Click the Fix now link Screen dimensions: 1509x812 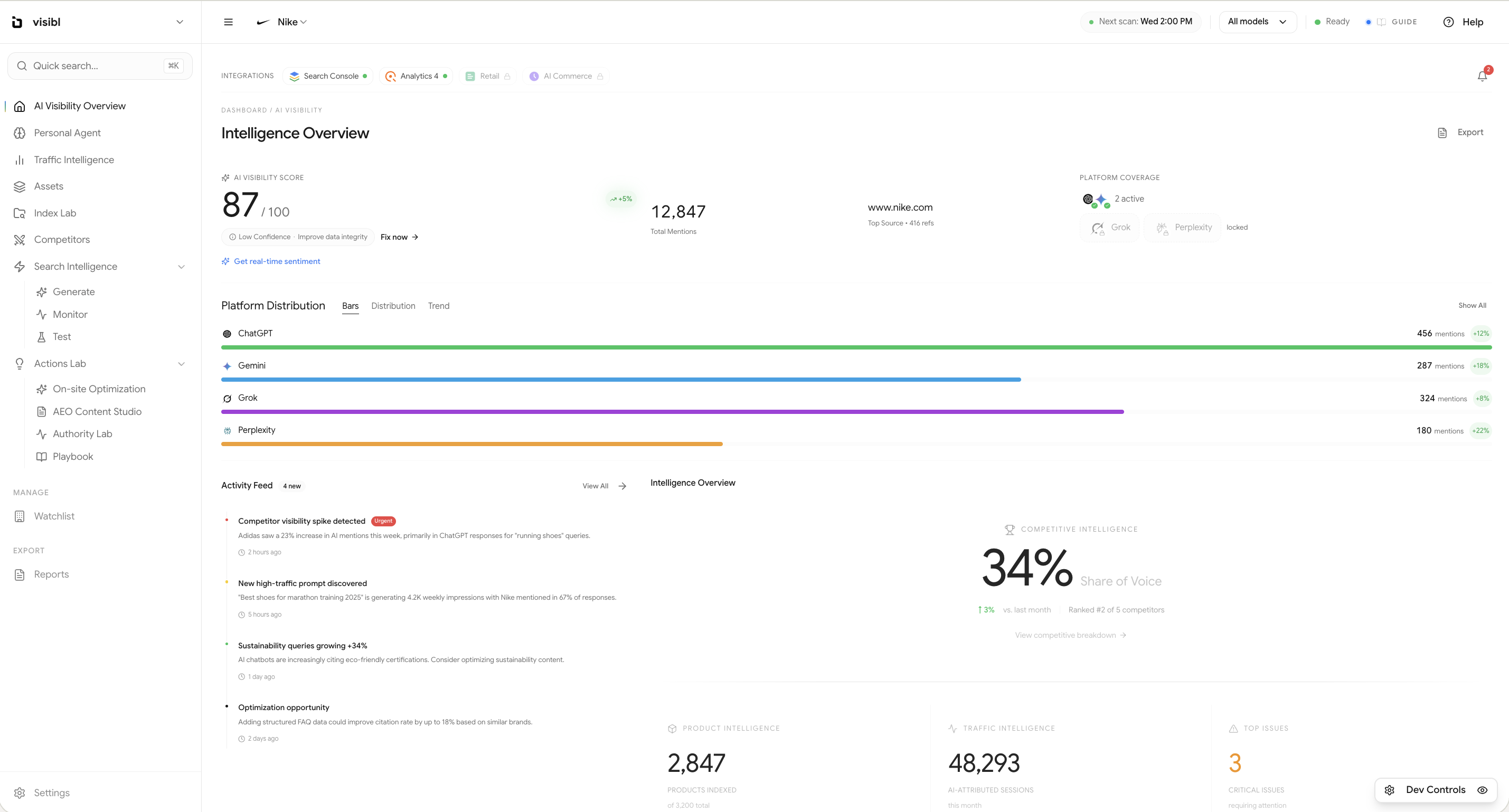coord(398,237)
